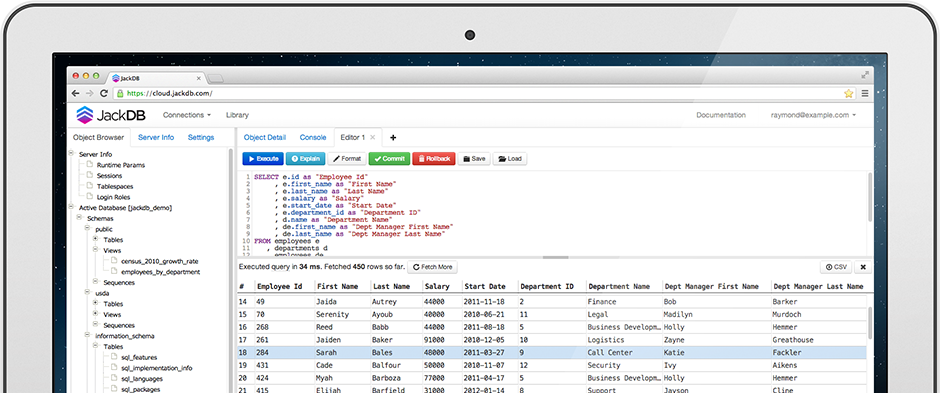This screenshot has height=393, width=940.
Task: Switch to the Settings tab
Action: (201, 137)
